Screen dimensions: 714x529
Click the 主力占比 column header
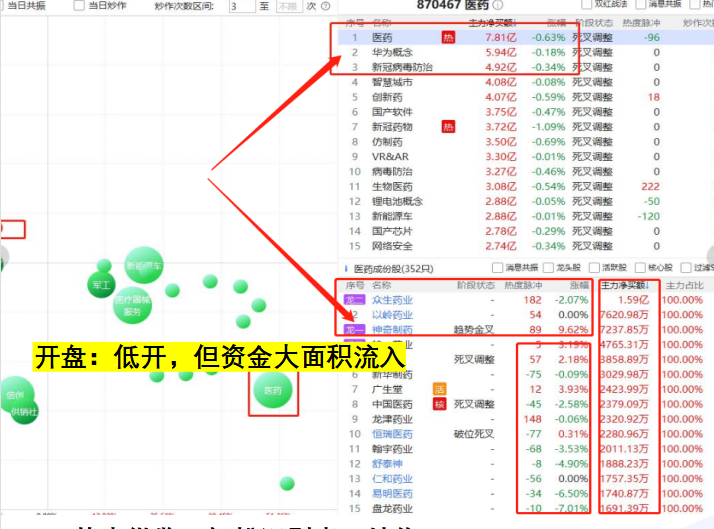[x=684, y=285]
